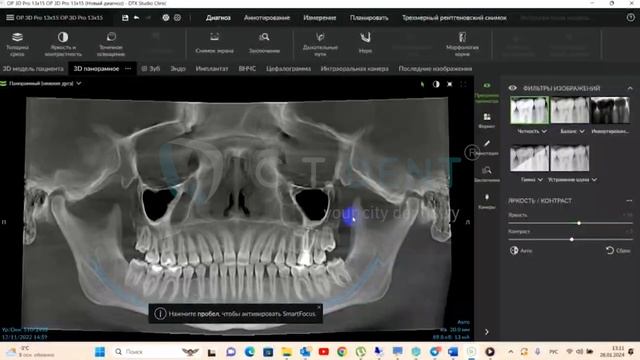
Task: Open the findings magnifier tool in the ribbon
Action: 264,44
